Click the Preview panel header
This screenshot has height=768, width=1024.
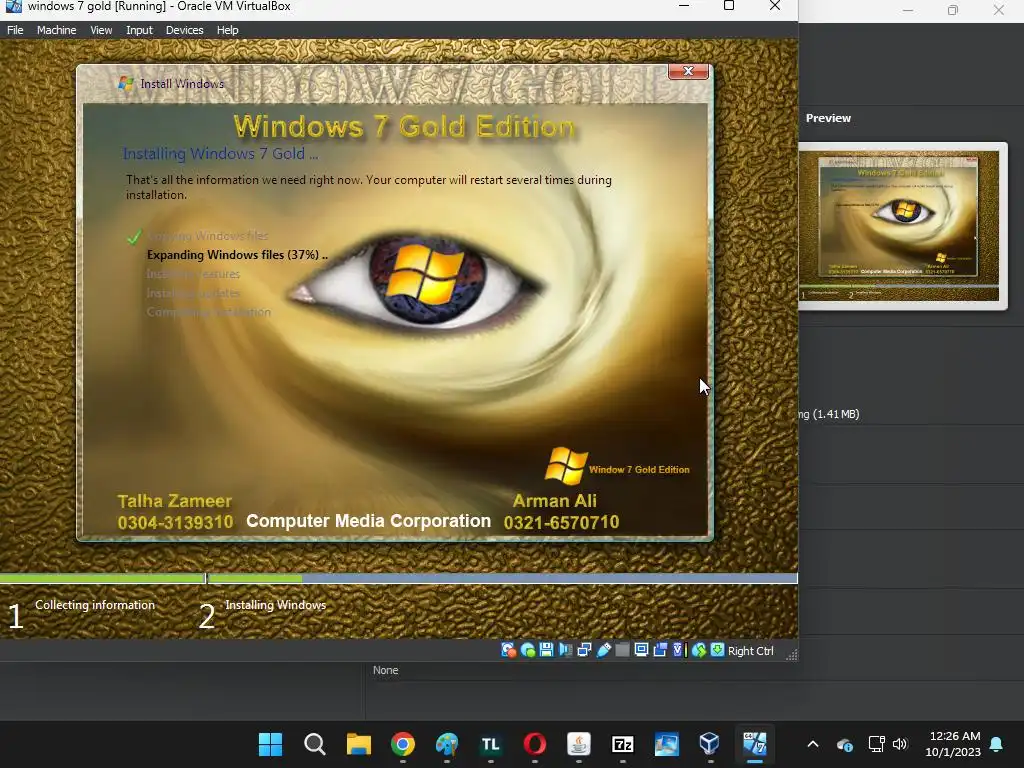coord(828,118)
